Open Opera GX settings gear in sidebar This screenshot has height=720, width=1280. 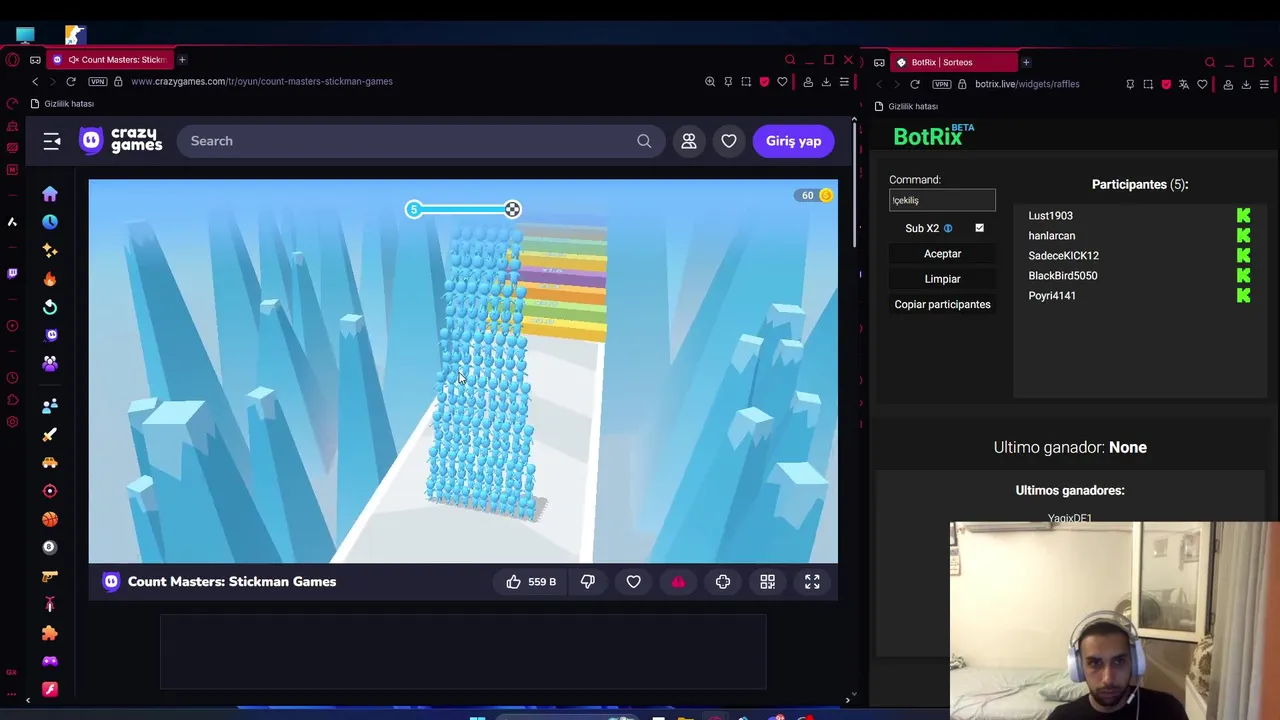coord(12,422)
